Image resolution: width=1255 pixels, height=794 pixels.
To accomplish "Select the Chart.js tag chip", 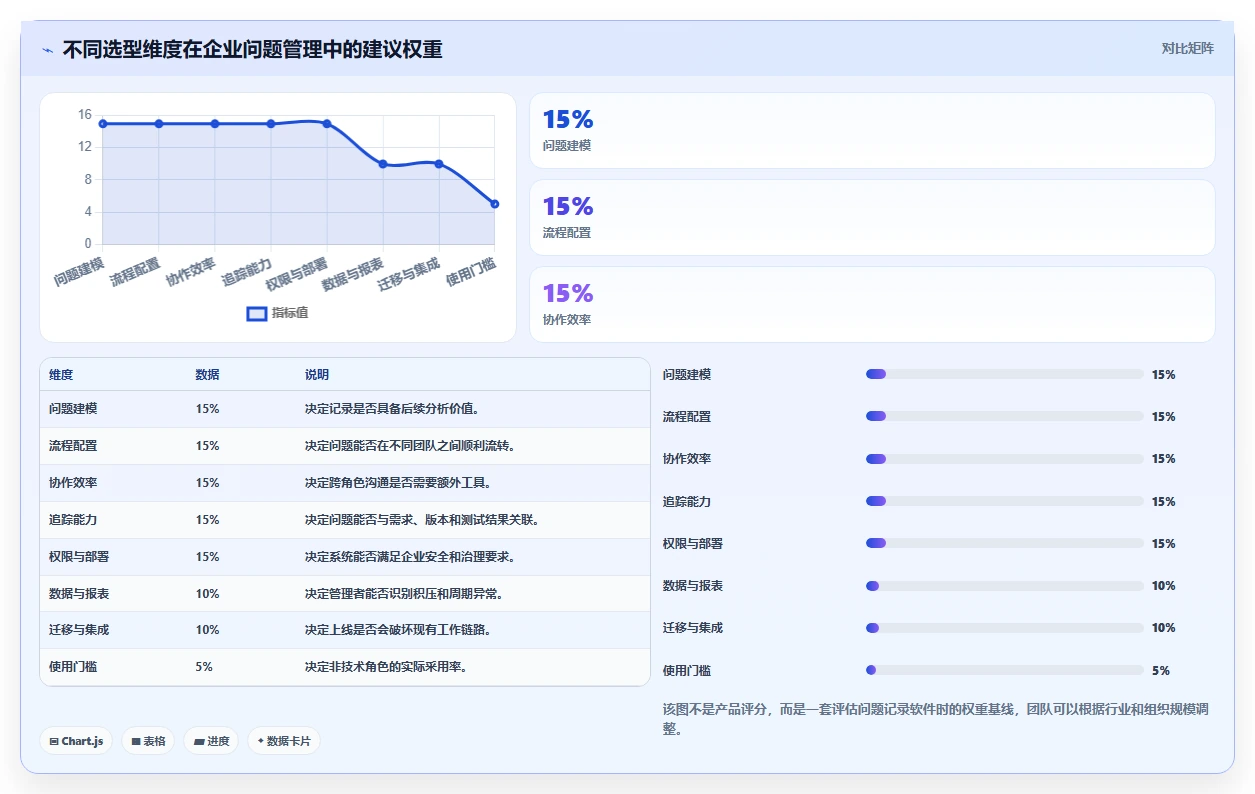I will (x=77, y=741).
